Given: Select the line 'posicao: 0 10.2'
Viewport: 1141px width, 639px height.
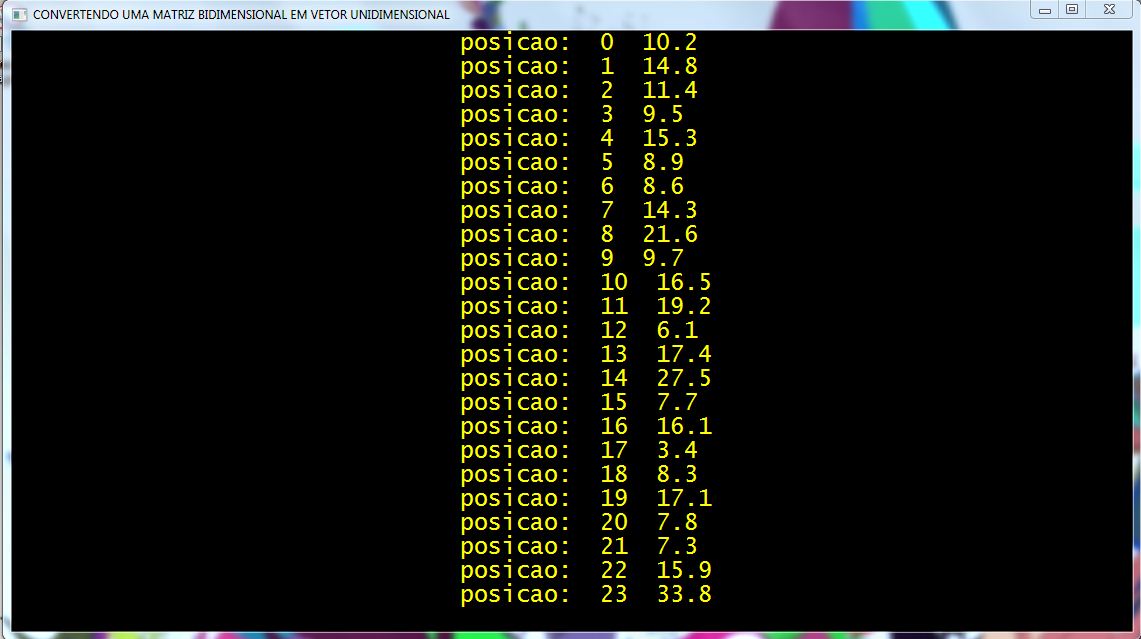Looking at the screenshot, I should [579, 43].
